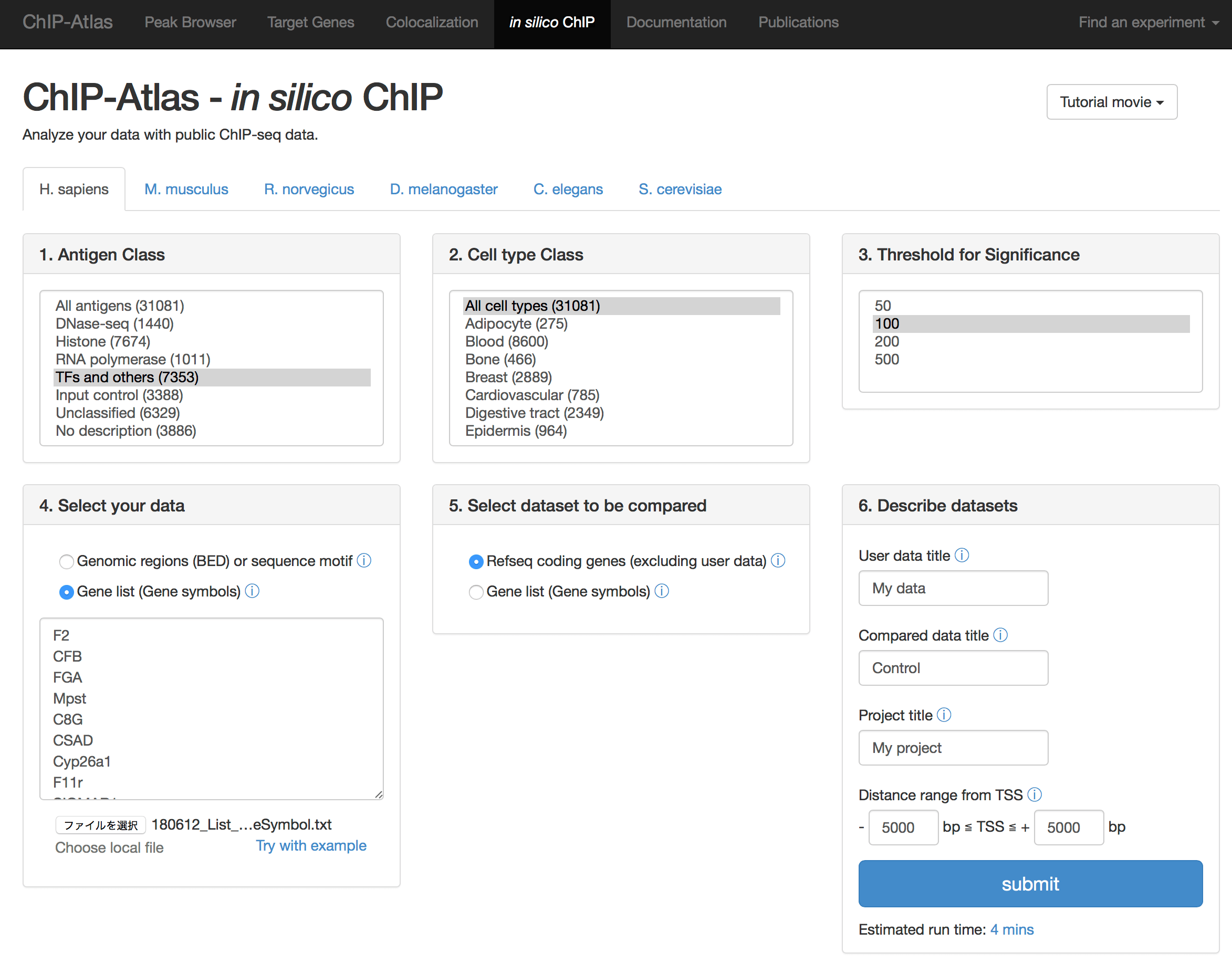Click the User data title input field
The height and width of the screenshot is (963, 1232).
tap(953, 588)
